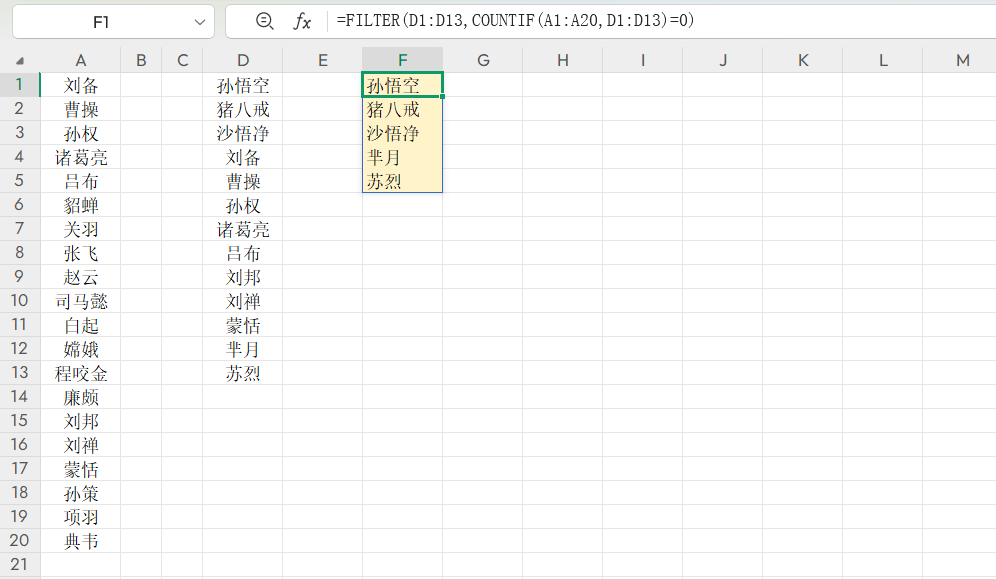The height and width of the screenshot is (579, 996).
Task: Select the cell containing 孙悟空 in column D
Action: click(242, 85)
